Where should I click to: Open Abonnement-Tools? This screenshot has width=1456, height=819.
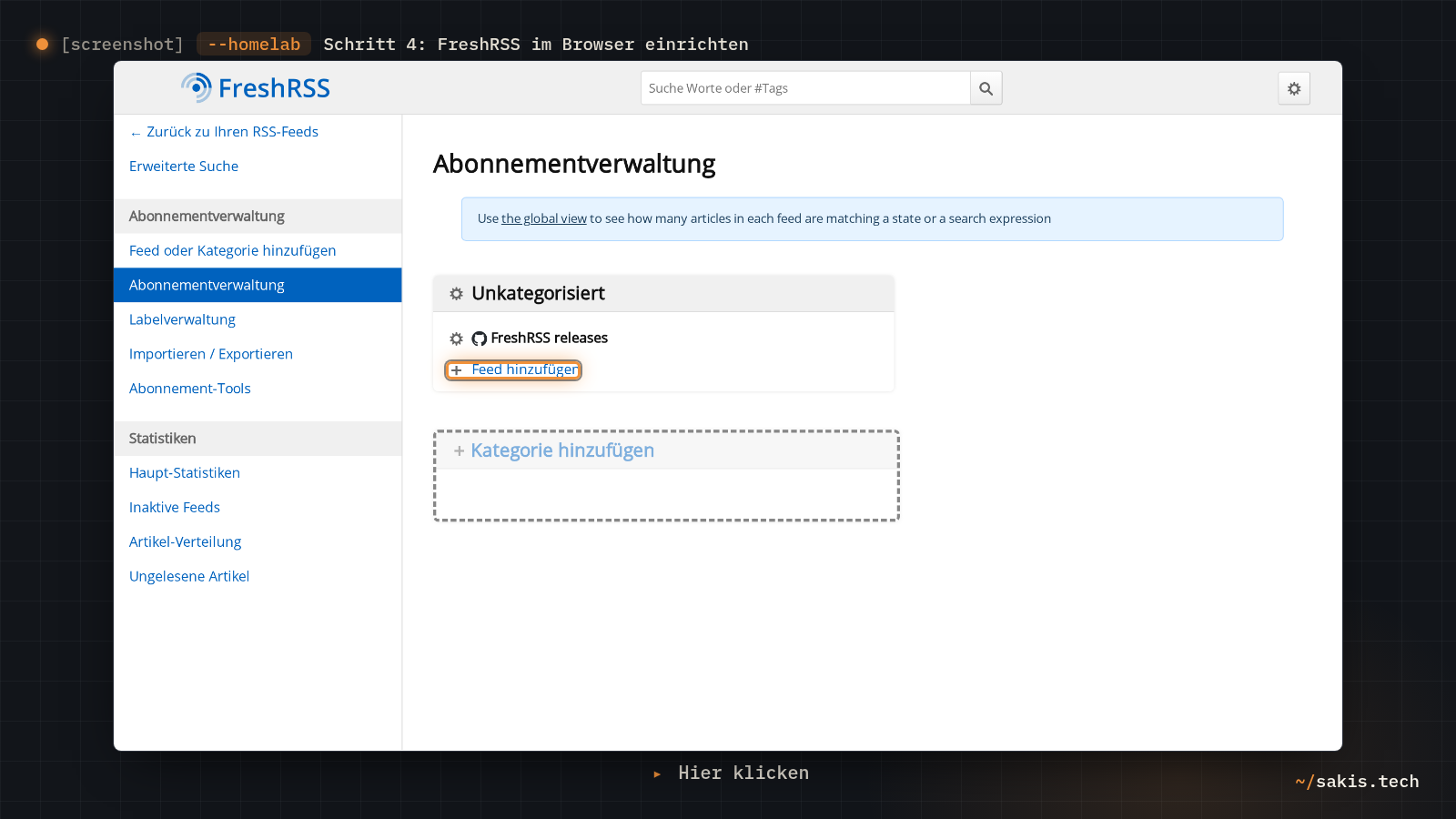258,389
